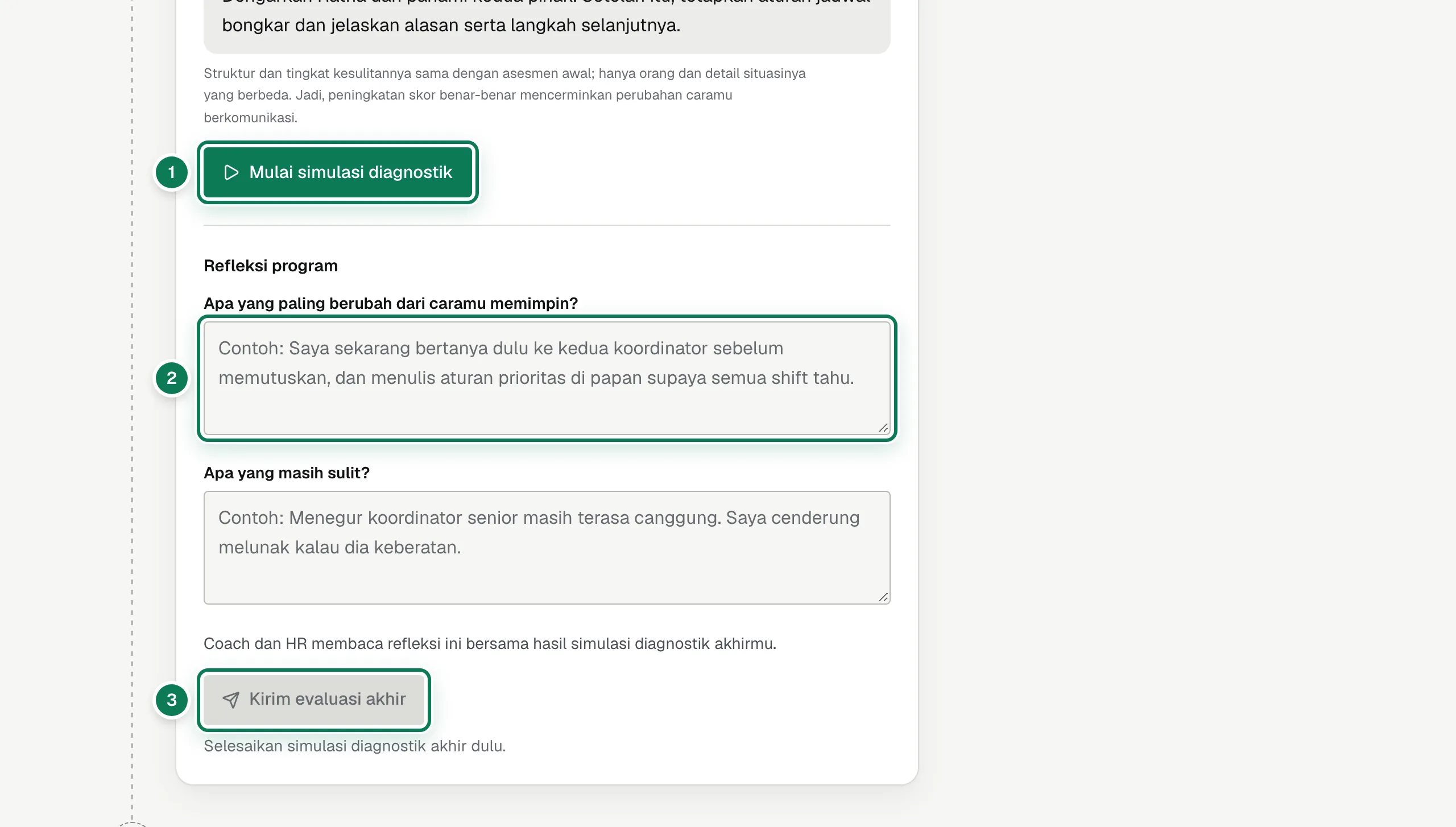Click the note starting 'Coach dan HR membaca refleksi'
This screenshot has height=827, width=1456.
tap(490, 643)
